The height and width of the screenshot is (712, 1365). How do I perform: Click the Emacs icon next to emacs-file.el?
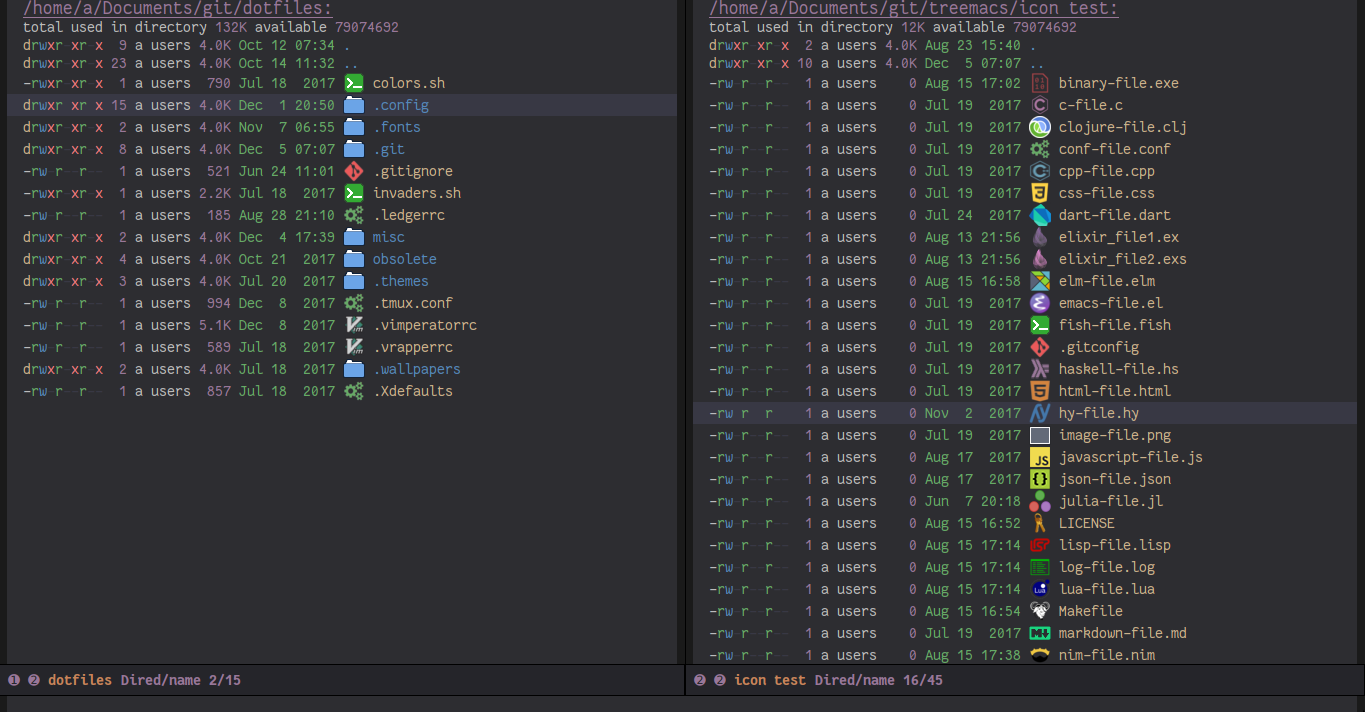[x=1039, y=303]
